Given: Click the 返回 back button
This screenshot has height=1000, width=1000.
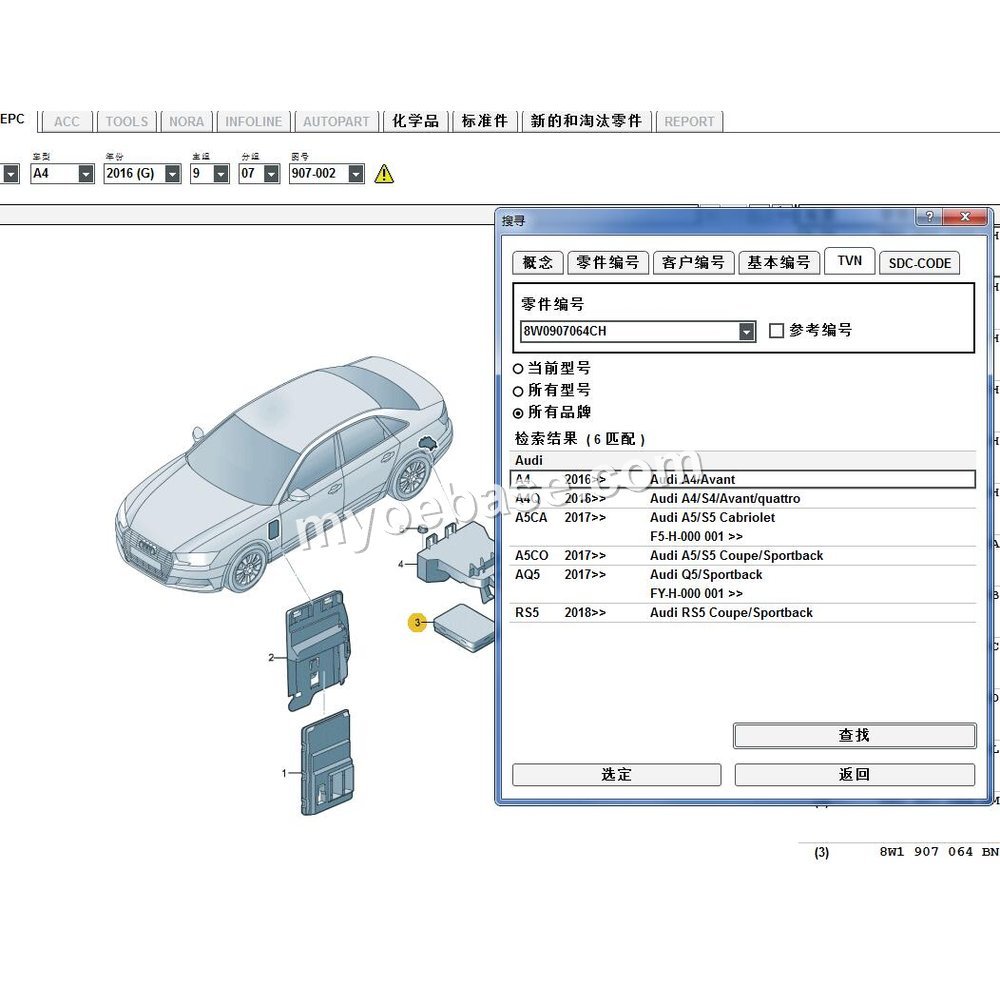Looking at the screenshot, I should [855, 775].
